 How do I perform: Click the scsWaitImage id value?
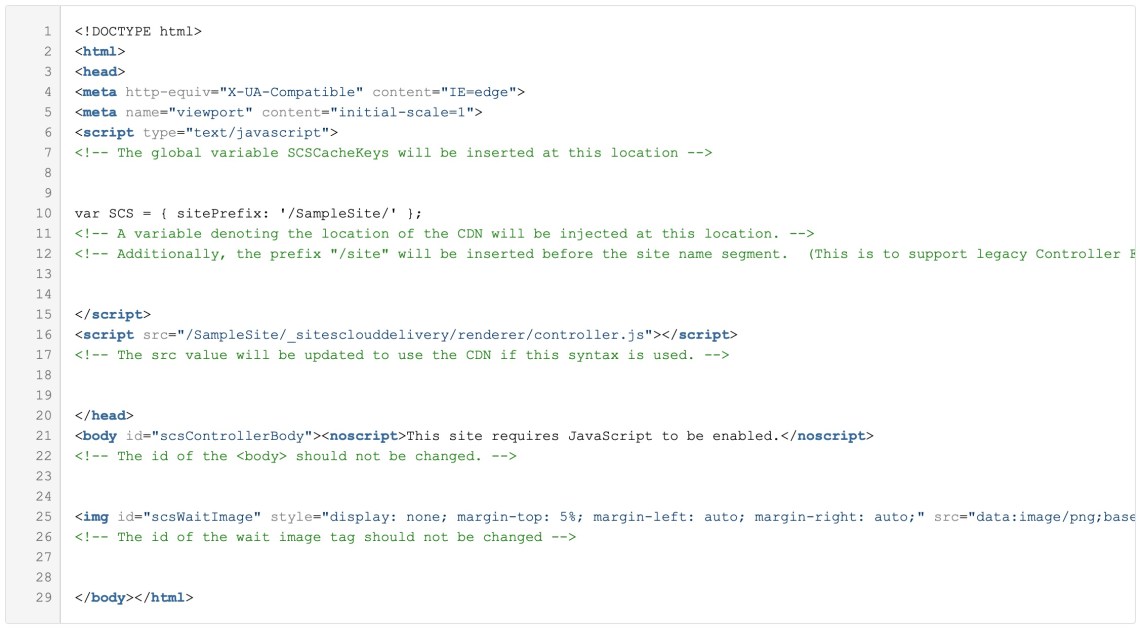click(x=206, y=517)
